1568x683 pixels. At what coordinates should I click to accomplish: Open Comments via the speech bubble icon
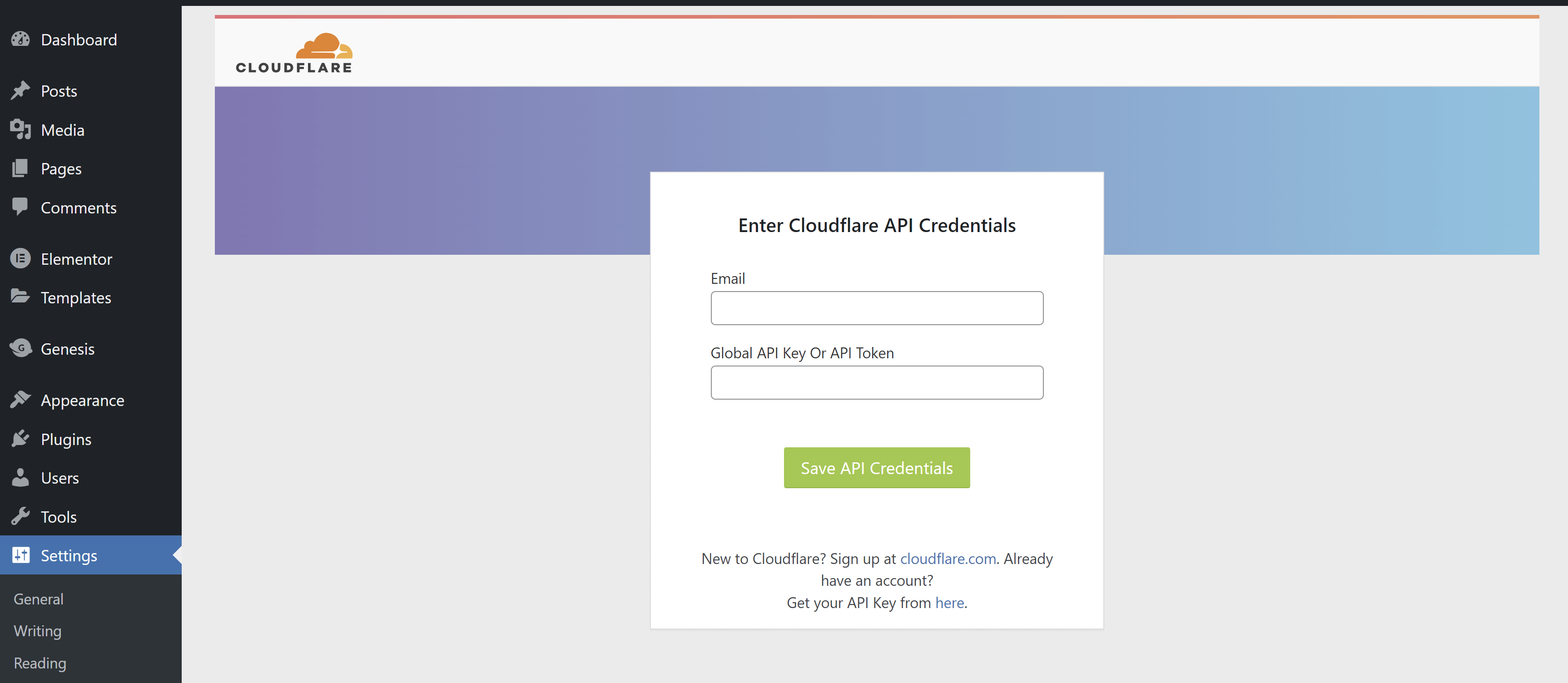20,207
